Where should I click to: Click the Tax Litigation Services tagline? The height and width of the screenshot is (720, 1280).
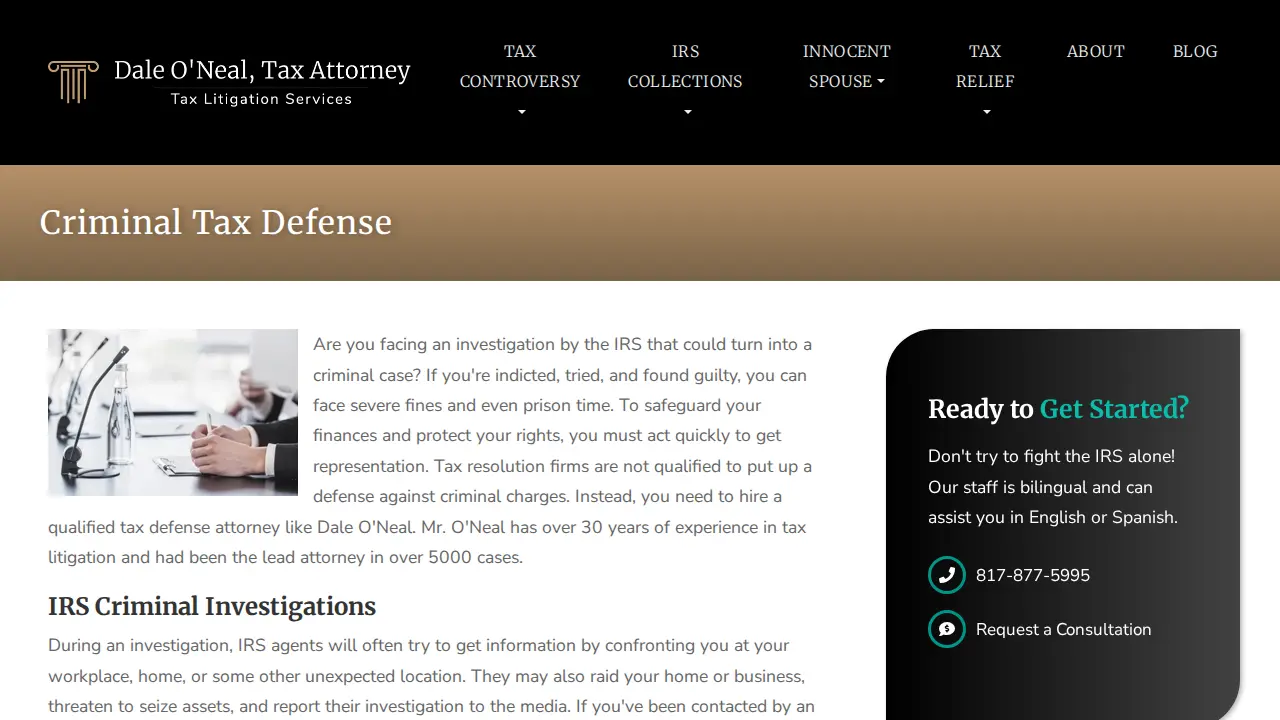[262, 99]
